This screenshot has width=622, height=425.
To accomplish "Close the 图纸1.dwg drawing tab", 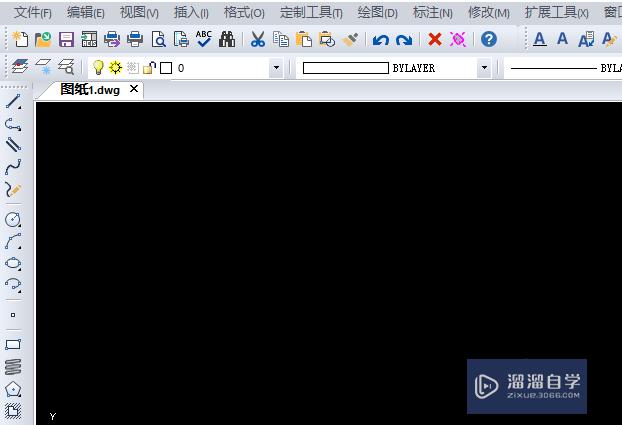I will tap(134, 89).
